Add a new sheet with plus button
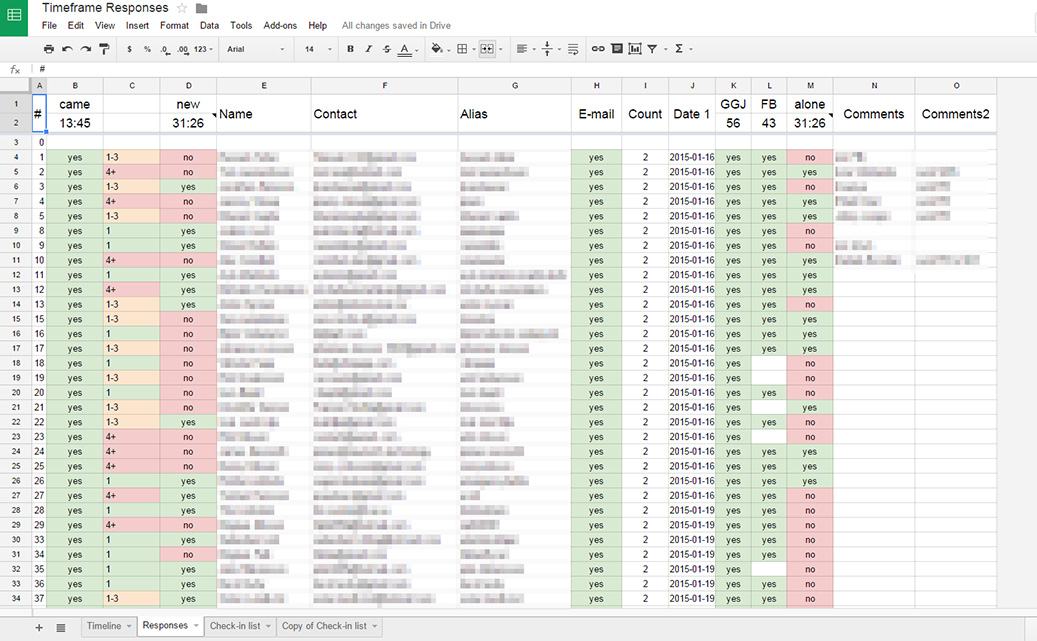This screenshot has width=1037, height=641. (x=39, y=627)
